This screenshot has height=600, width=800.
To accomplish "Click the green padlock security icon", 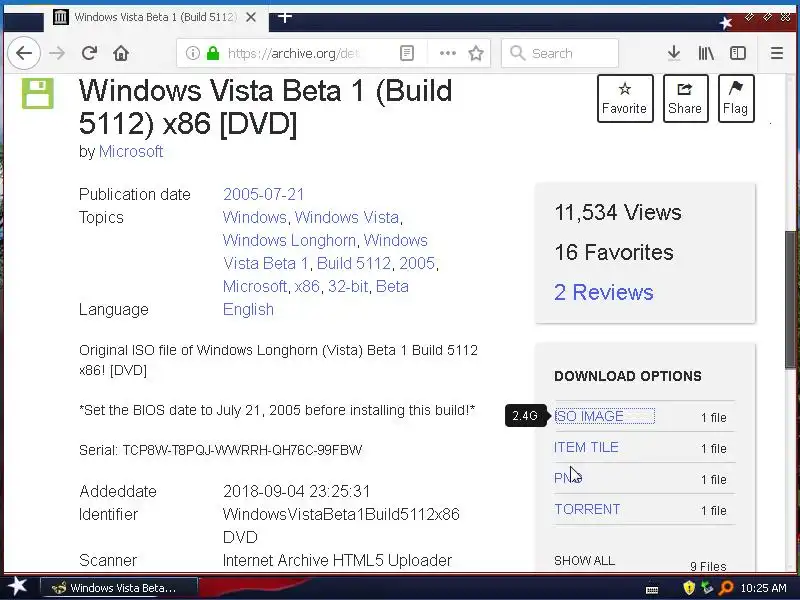I will point(213,53).
